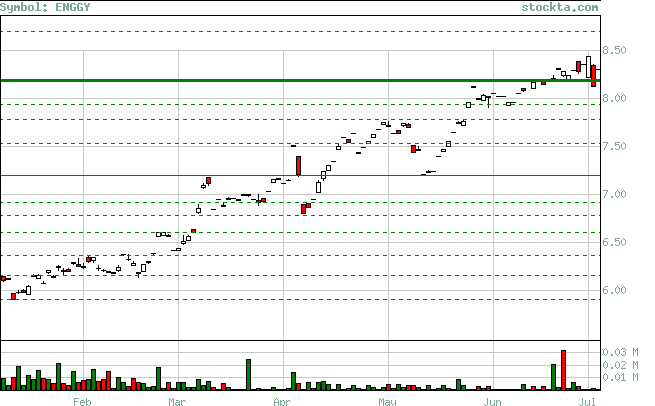Screen dimensions: 655x406
Task: Select the 0.03 M volume axis label
Action: [x=620, y=352]
